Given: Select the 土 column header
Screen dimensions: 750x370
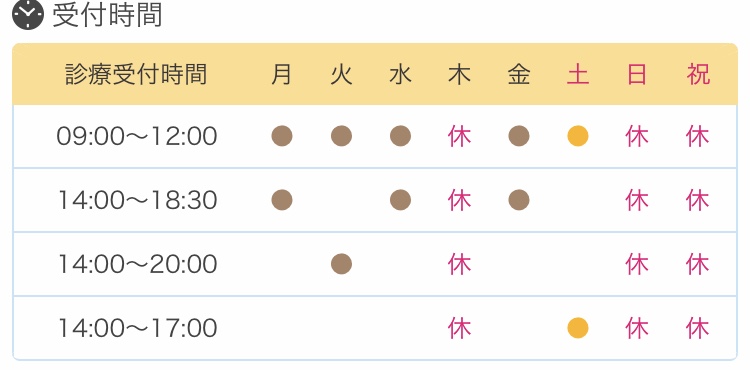Looking at the screenshot, I should (578, 75).
